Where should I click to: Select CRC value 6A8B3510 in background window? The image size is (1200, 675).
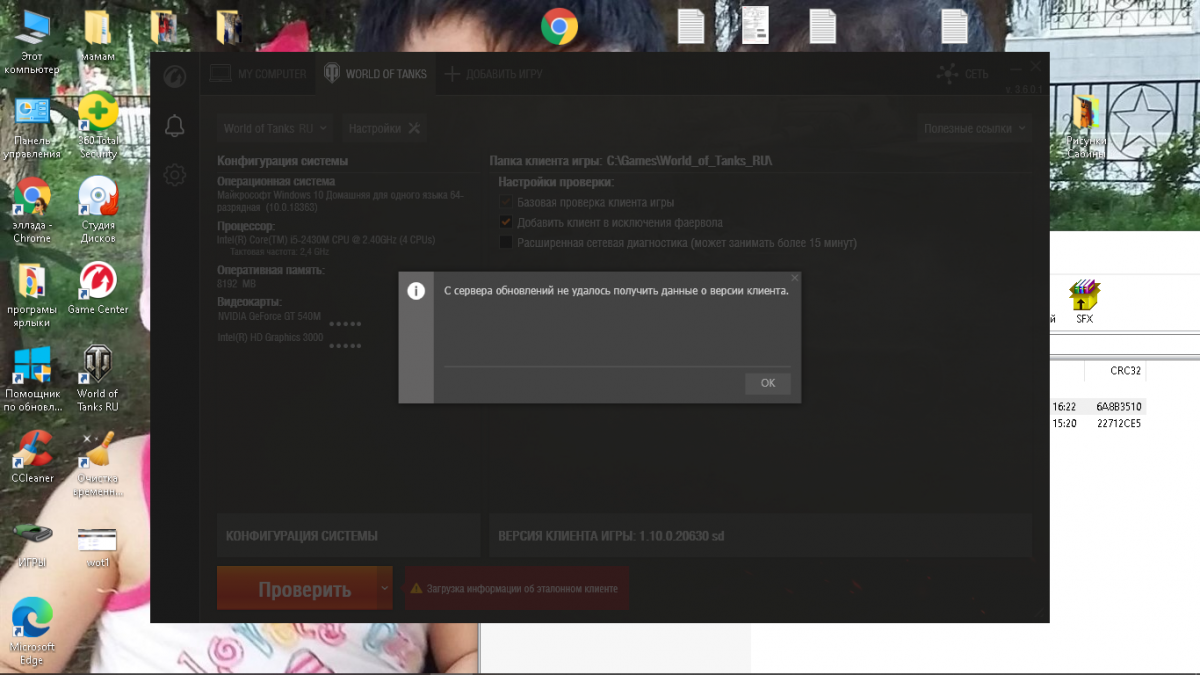pos(1118,407)
